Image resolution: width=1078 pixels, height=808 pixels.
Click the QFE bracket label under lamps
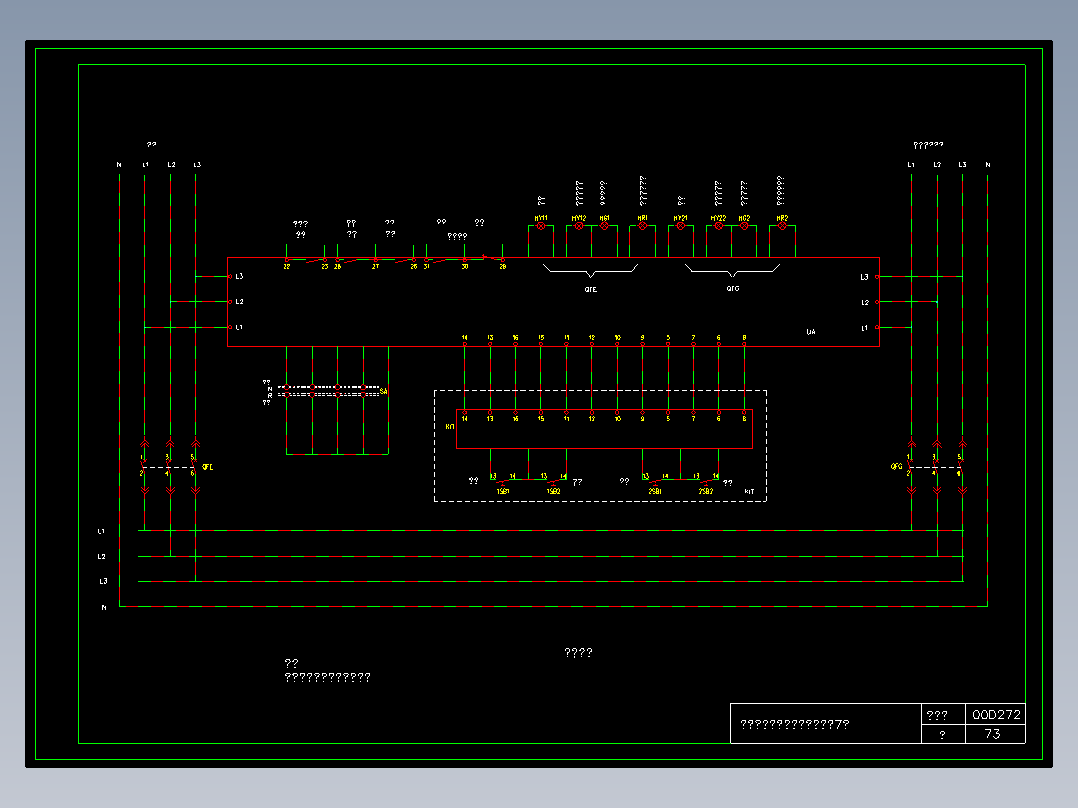point(591,290)
